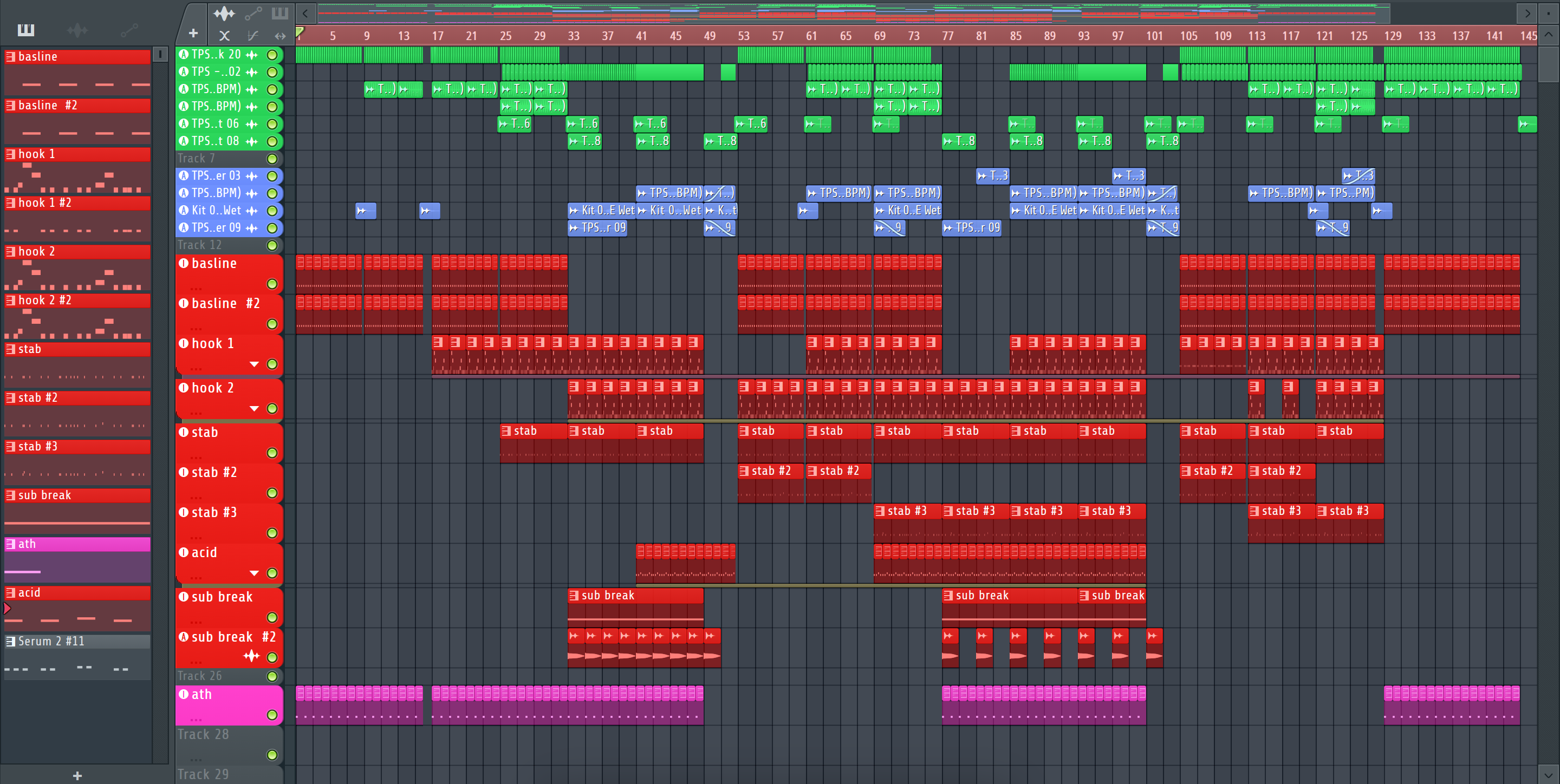Mute the TPS..t 06 track

pyautogui.click(x=272, y=124)
